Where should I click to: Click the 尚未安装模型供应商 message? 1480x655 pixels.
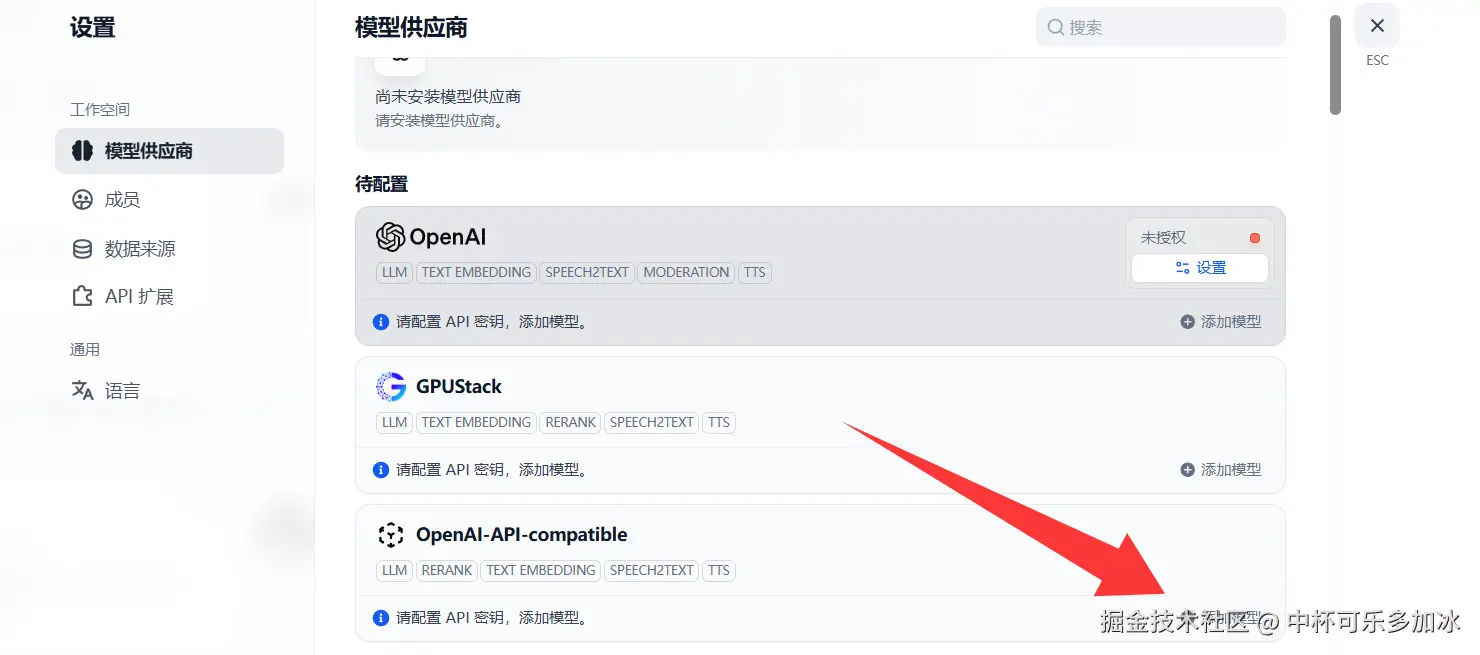coord(448,97)
